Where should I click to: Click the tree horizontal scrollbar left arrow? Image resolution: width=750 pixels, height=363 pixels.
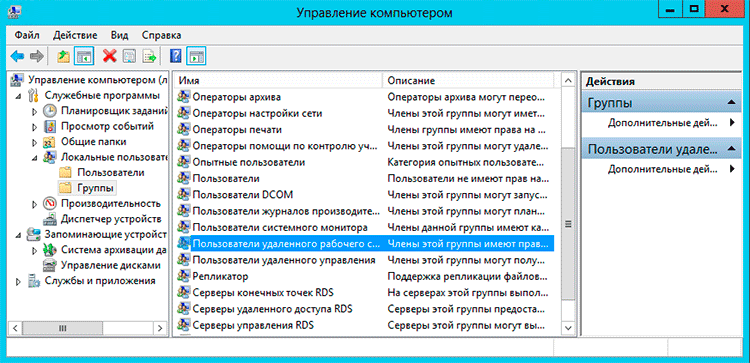15,328
